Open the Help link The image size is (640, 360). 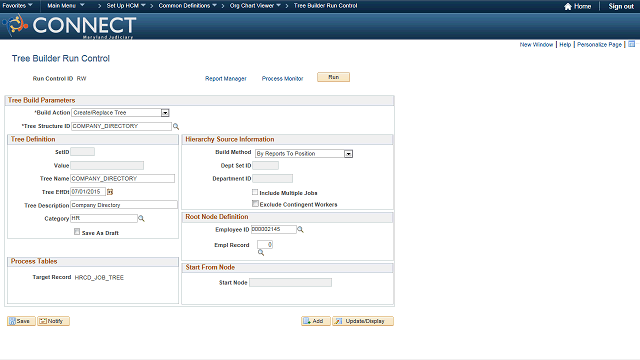(565, 44)
